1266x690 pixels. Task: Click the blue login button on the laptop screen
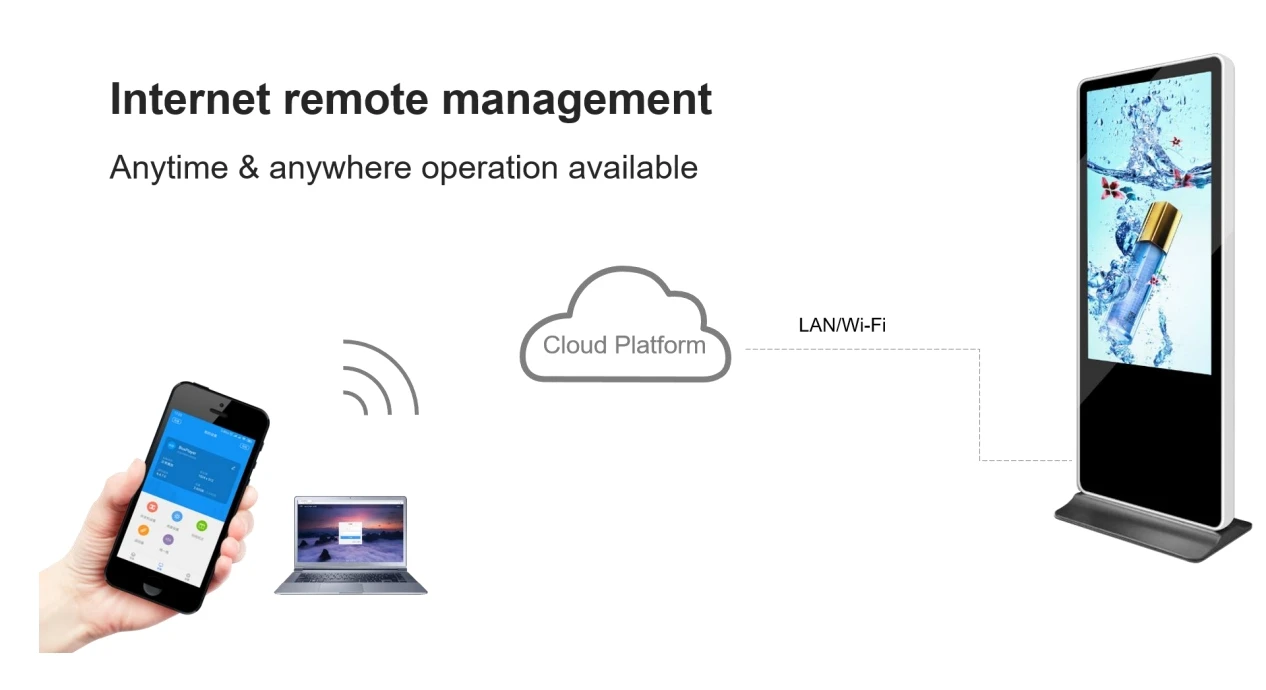[x=350, y=537]
